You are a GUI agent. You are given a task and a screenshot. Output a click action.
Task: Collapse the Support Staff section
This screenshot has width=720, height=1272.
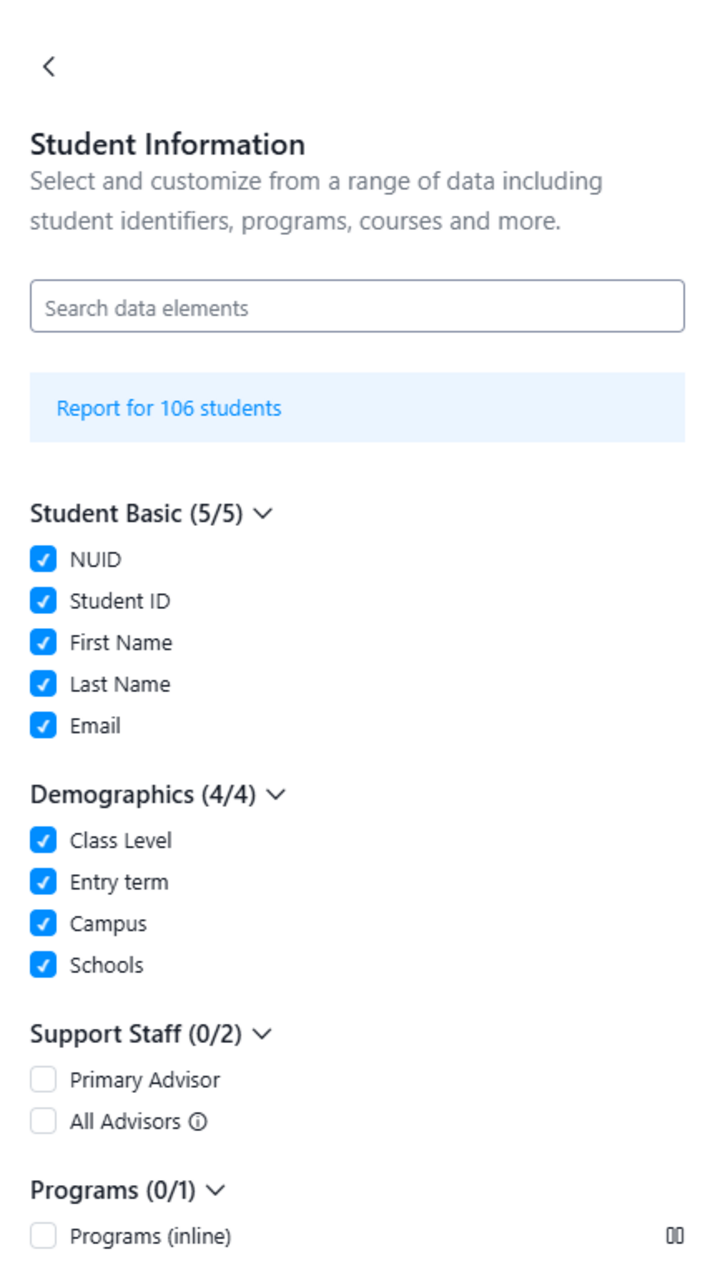coord(261,1035)
